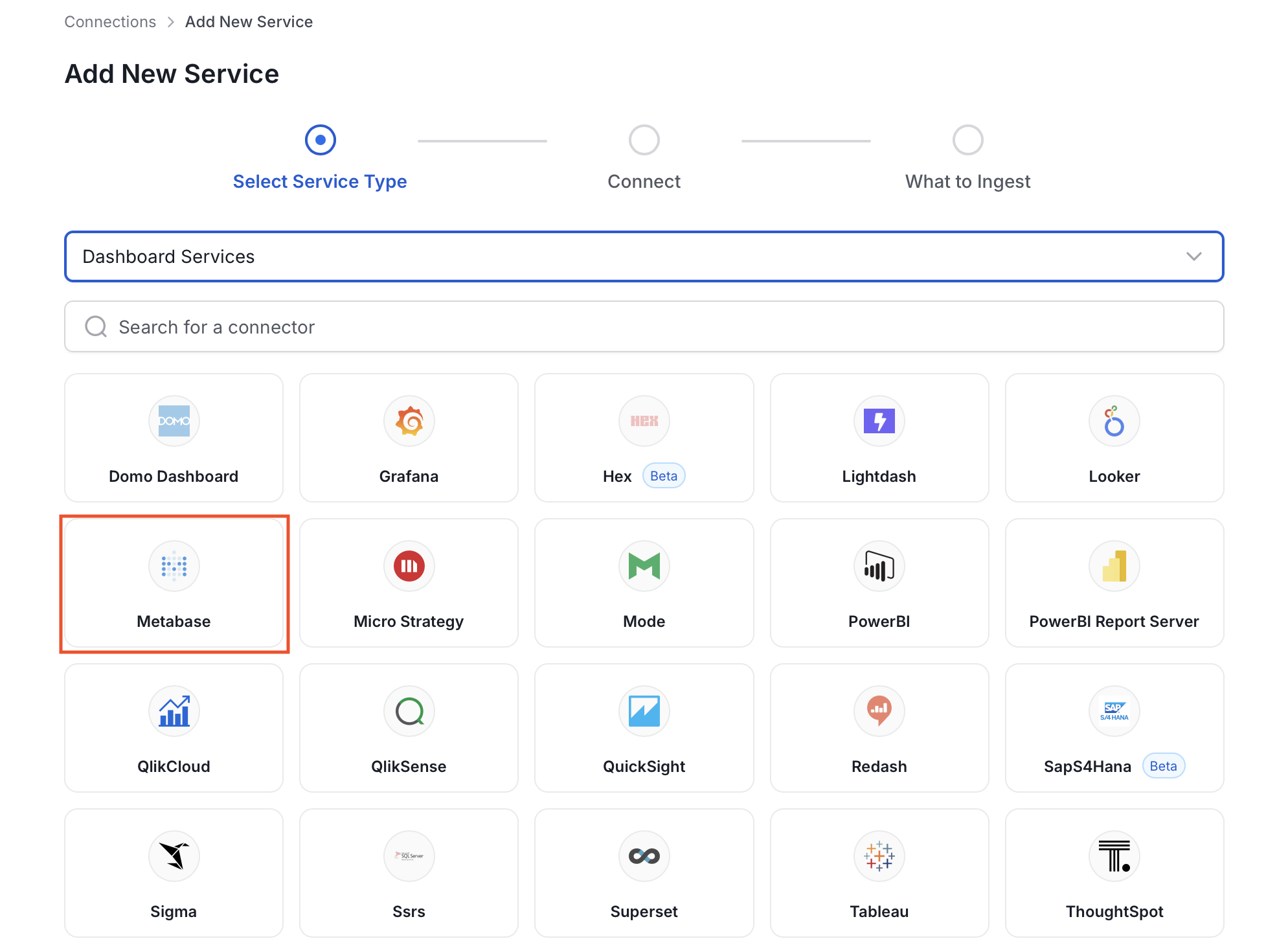Image resolution: width=1277 pixels, height=952 pixels.
Task: Click the Add New Service breadcrumb
Action: pos(249,21)
